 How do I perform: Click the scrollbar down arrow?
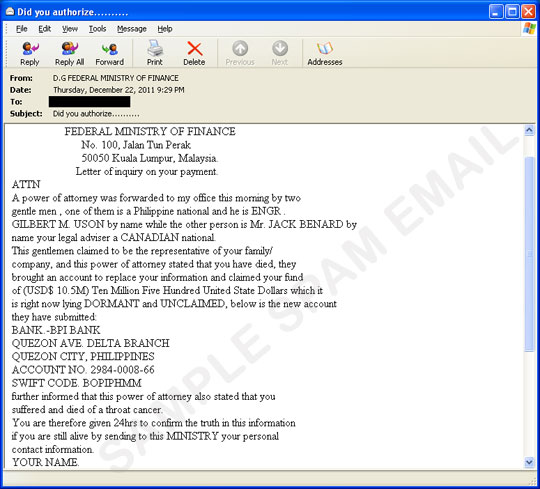point(529,462)
